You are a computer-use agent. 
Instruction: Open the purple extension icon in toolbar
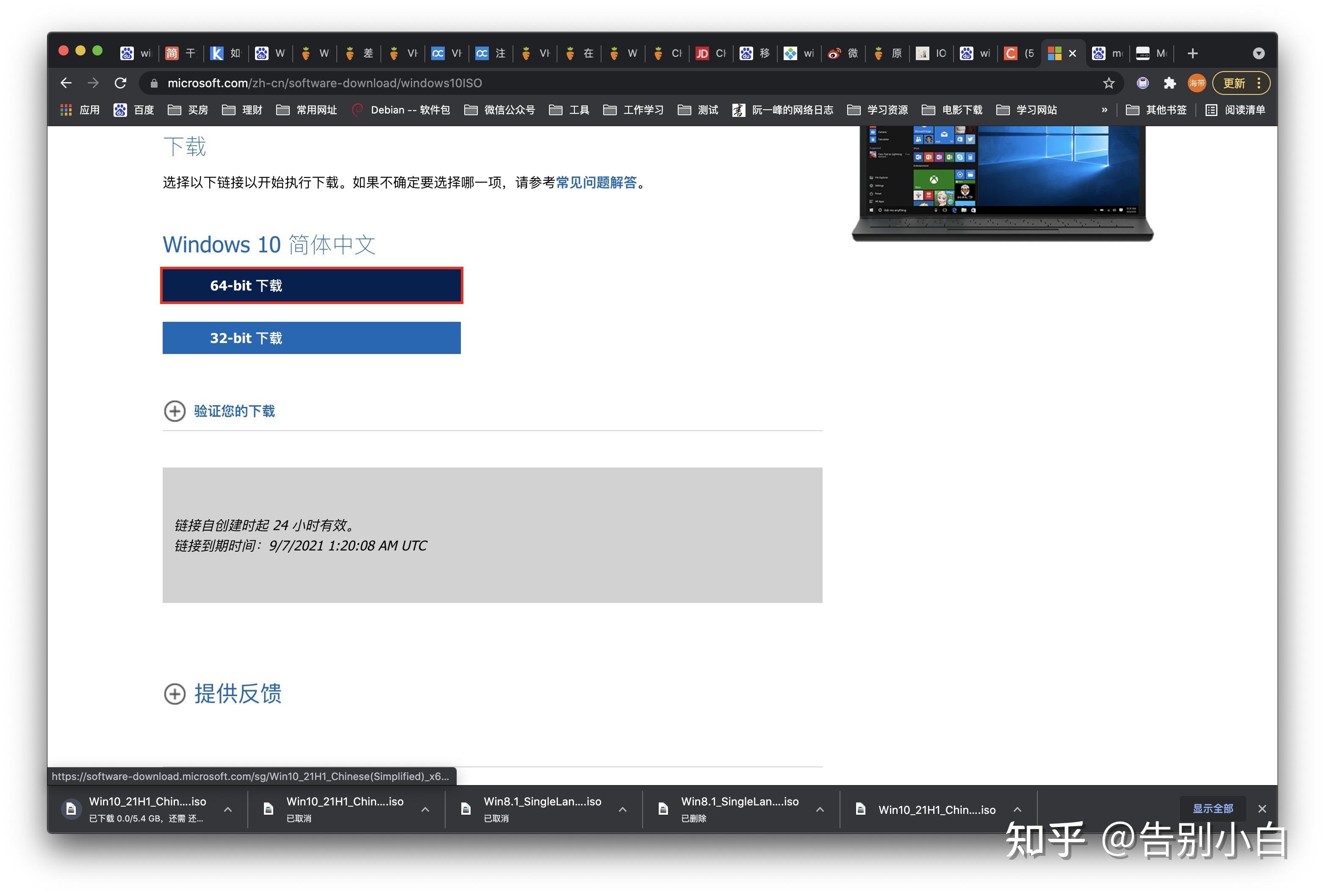click(1142, 83)
